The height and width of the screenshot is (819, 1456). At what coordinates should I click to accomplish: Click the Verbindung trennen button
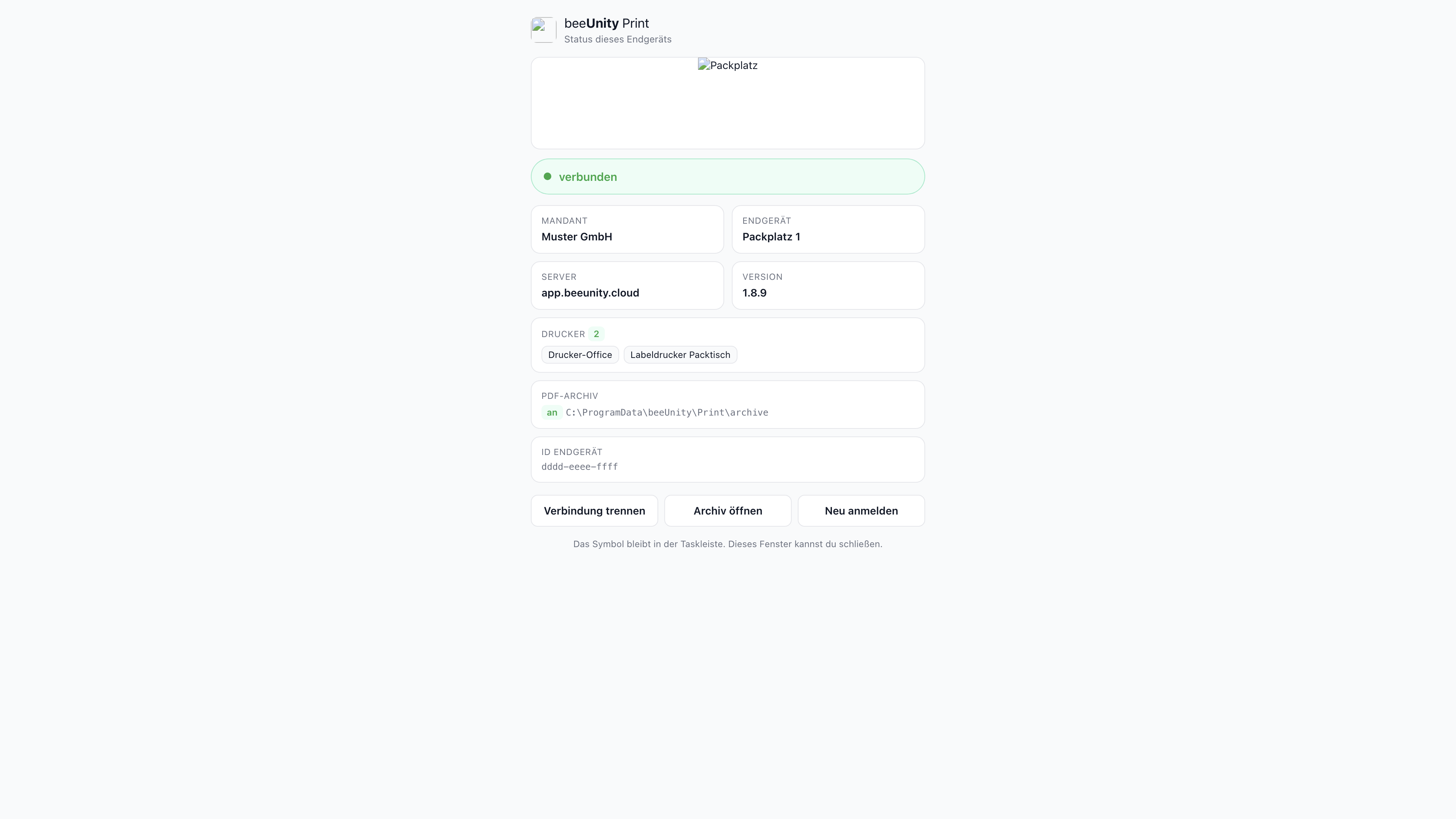(594, 511)
